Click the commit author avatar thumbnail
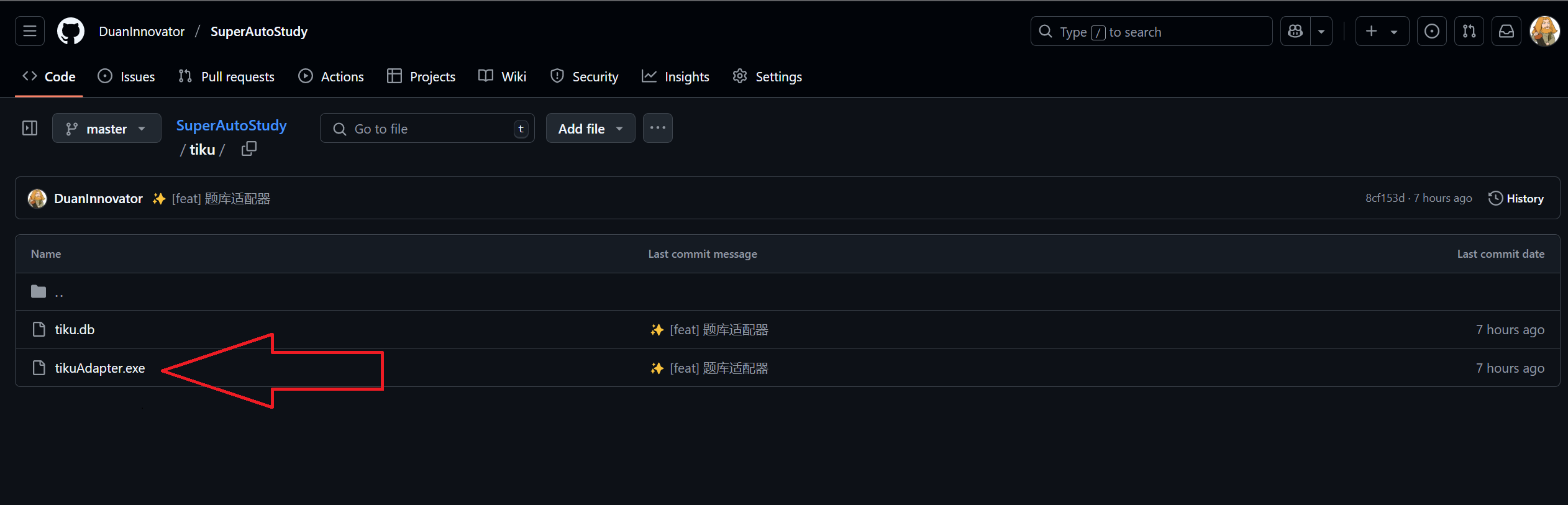This screenshot has width=1568, height=505. coord(37,198)
